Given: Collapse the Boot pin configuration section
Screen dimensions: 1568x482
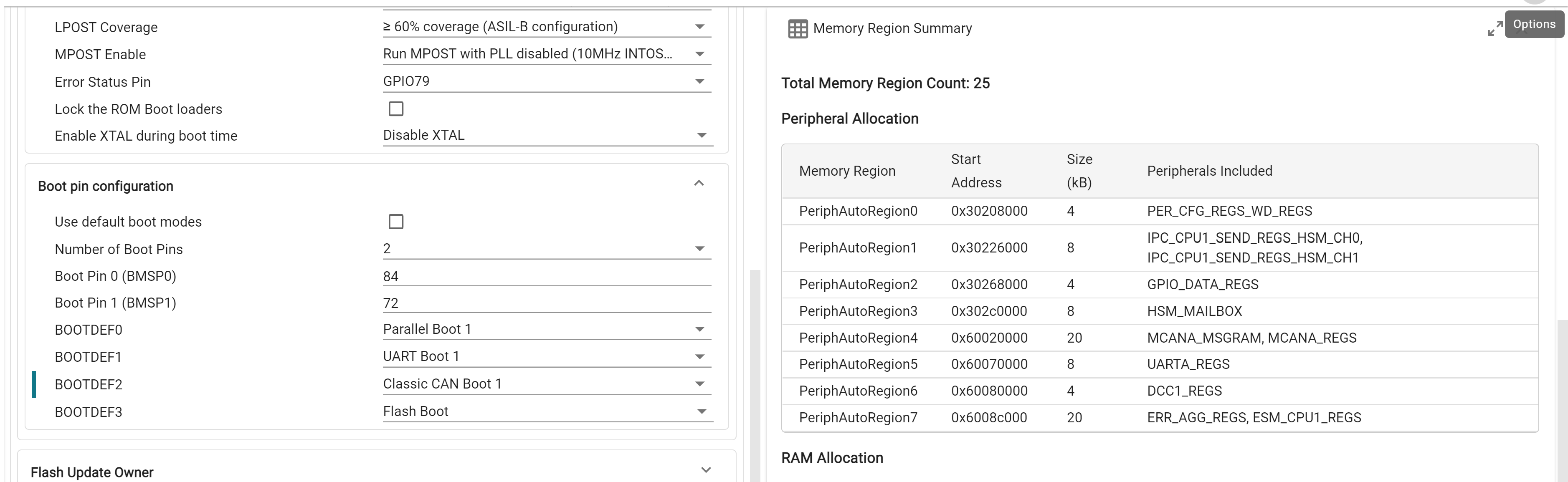Looking at the screenshot, I should [698, 183].
